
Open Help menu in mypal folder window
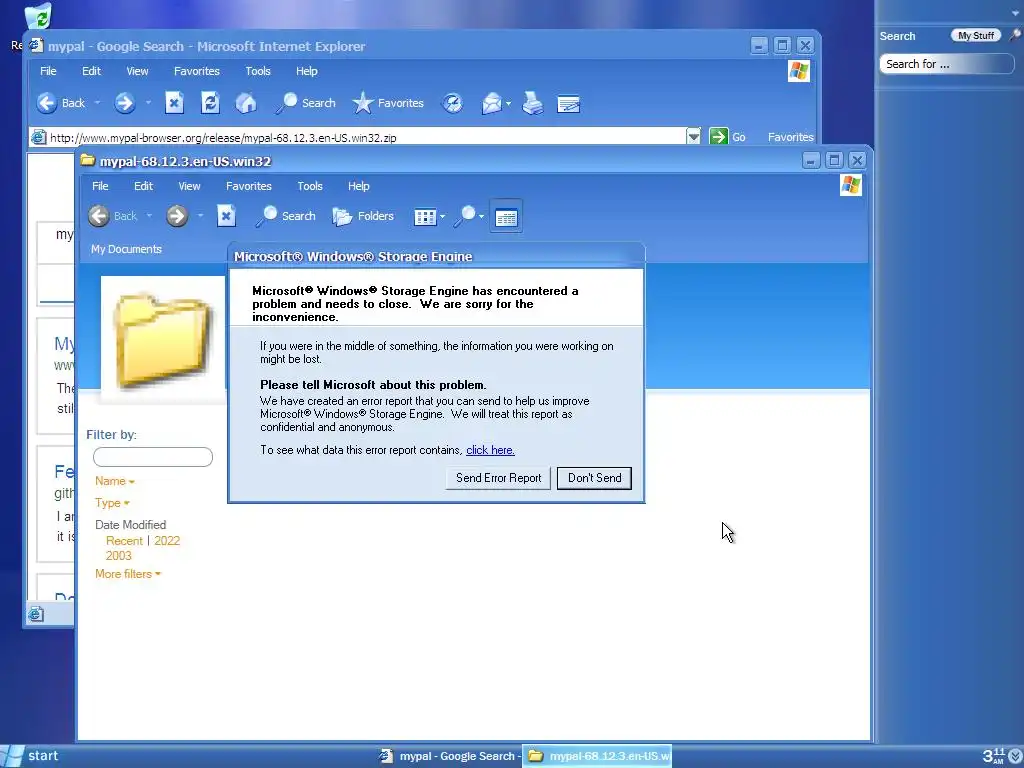tap(359, 186)
